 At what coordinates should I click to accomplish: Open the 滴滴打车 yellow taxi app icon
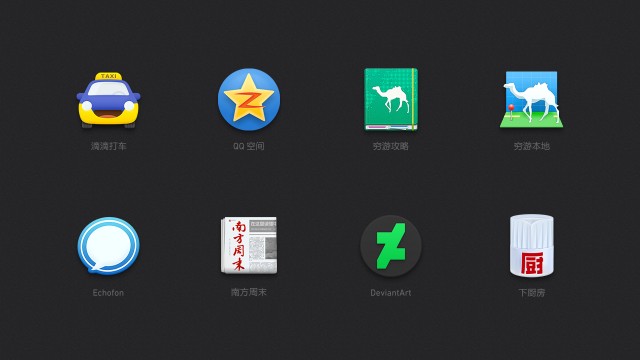pos(109,100)
